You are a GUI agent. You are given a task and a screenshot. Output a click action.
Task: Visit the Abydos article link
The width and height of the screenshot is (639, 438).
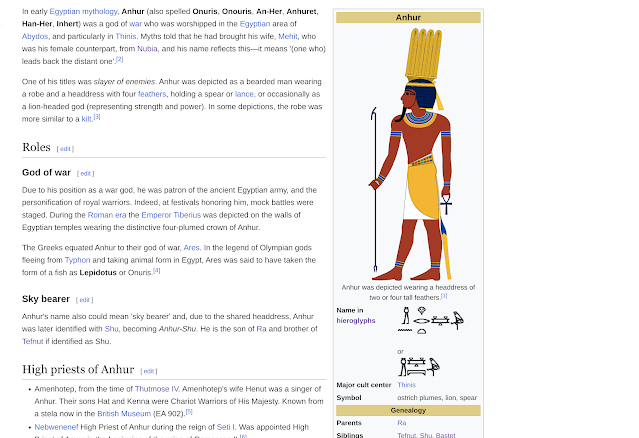click(35, 36)
